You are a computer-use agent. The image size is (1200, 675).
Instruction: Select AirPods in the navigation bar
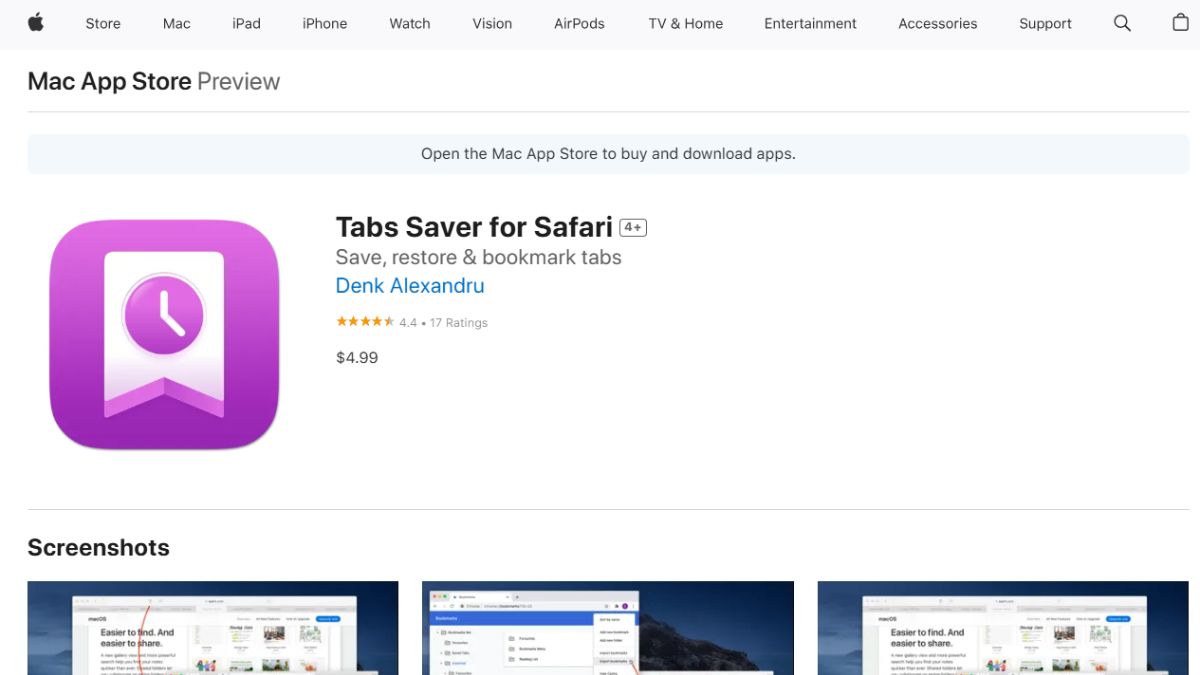point(579,23)
